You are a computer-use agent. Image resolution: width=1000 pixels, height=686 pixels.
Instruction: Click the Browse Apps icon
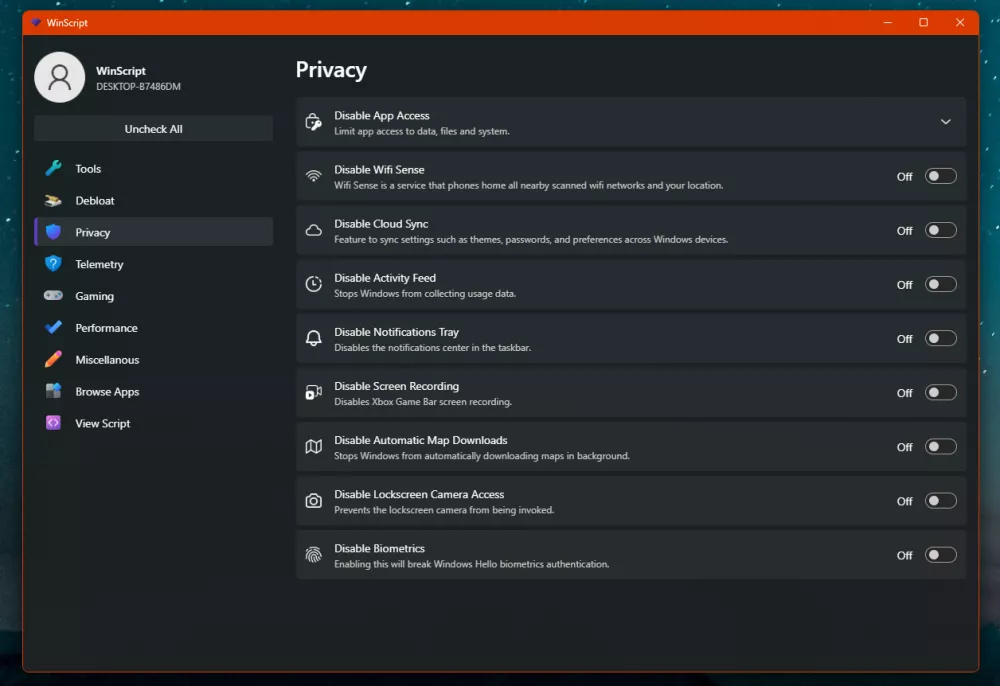[54, 392]
